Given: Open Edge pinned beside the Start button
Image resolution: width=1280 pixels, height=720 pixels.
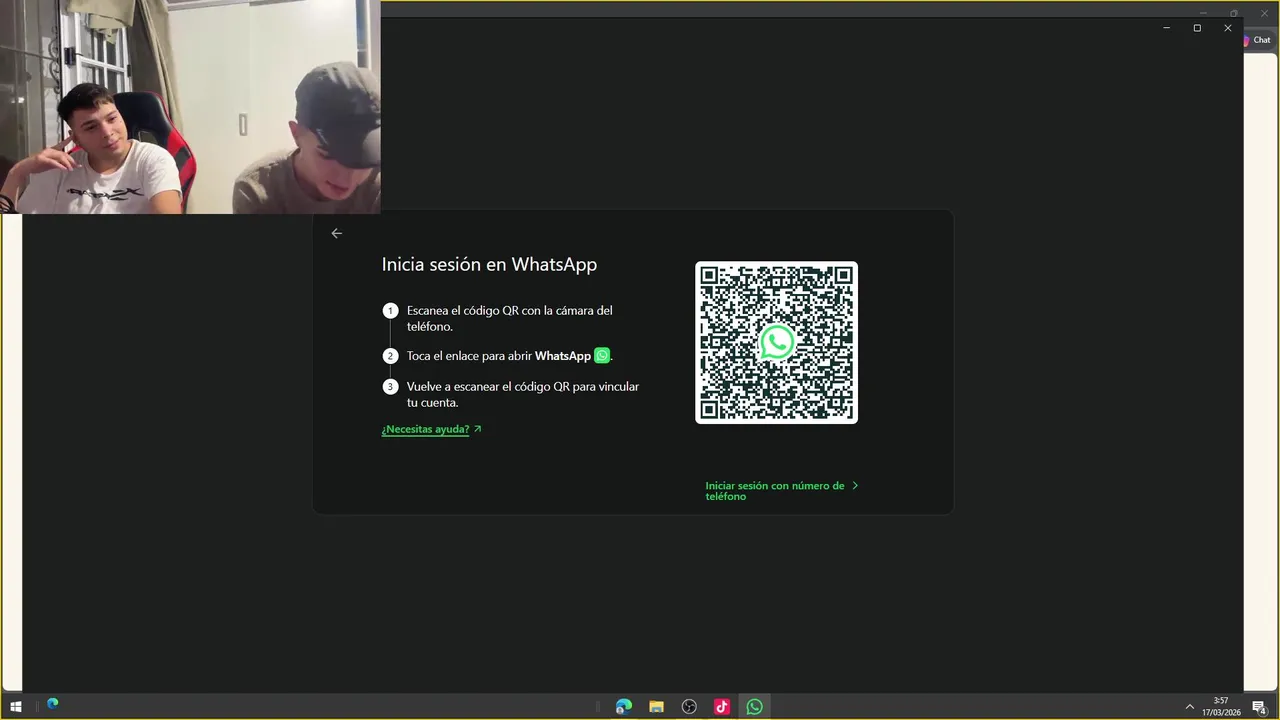Looking at the screenshot, I should [52, 704].
